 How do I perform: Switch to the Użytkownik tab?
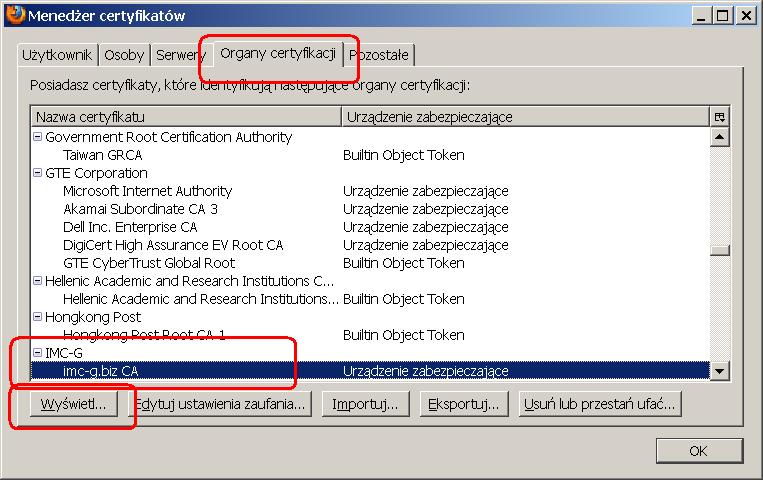point(57,54)
